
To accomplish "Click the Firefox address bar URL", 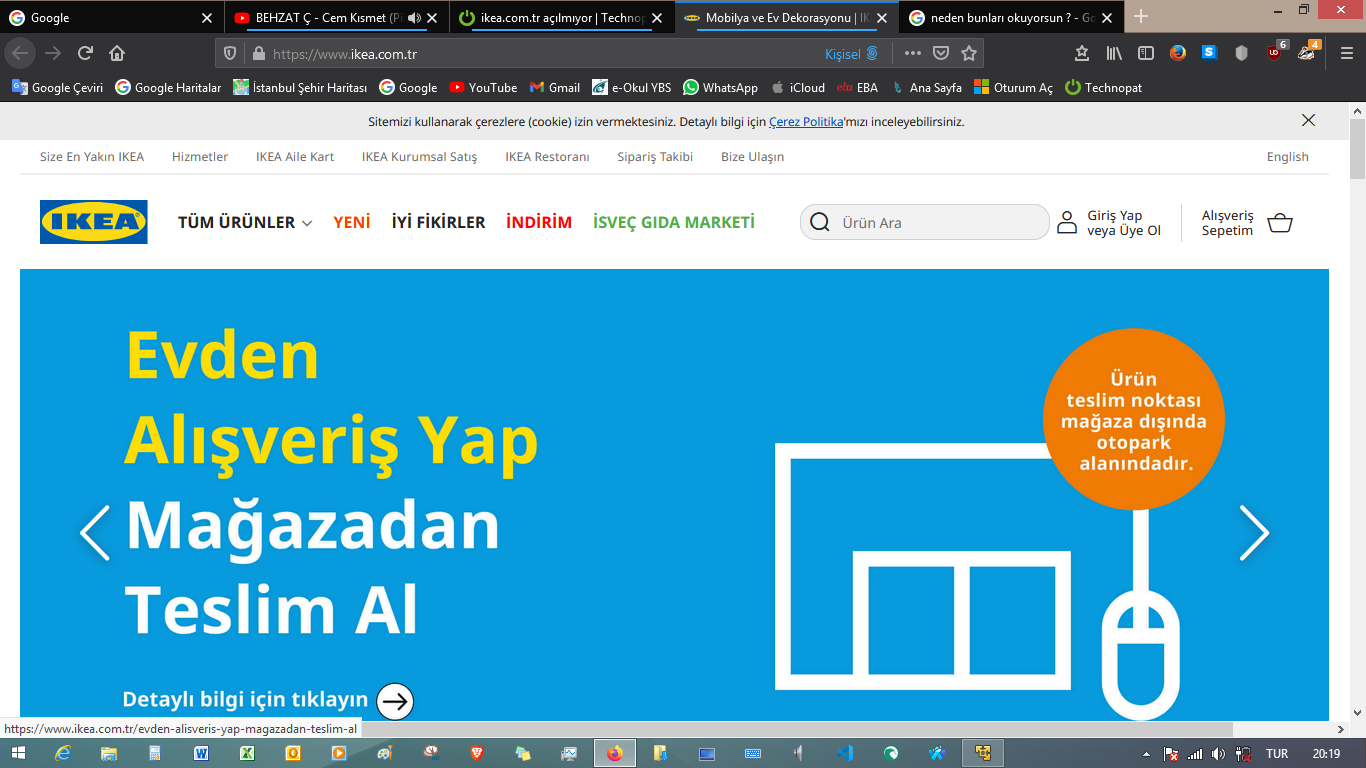I will [x=345, y=54].
